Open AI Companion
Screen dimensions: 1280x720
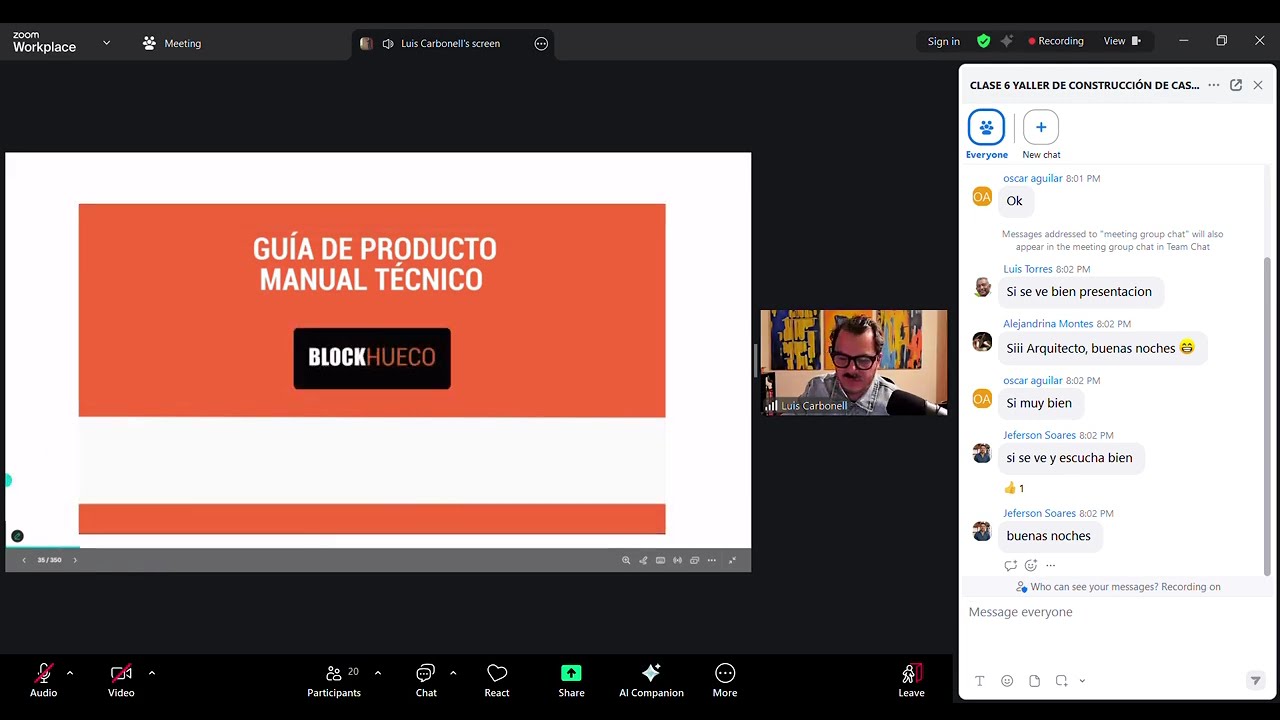[651, 680]
